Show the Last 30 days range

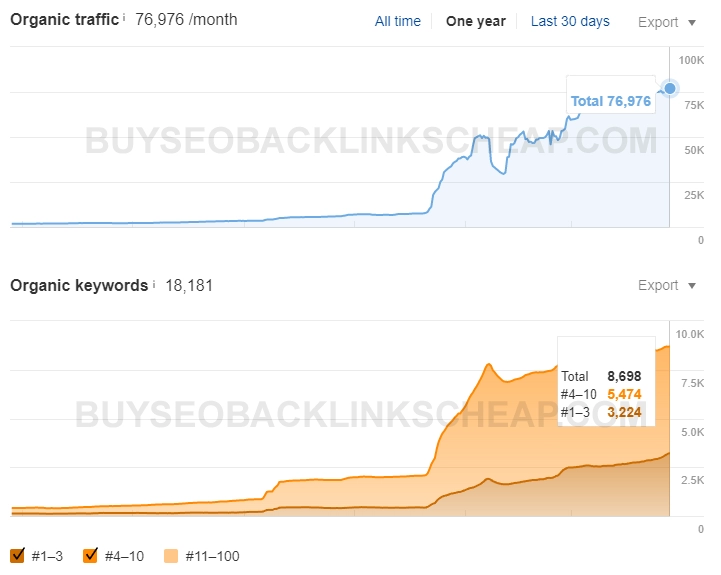tap(570, 21)
